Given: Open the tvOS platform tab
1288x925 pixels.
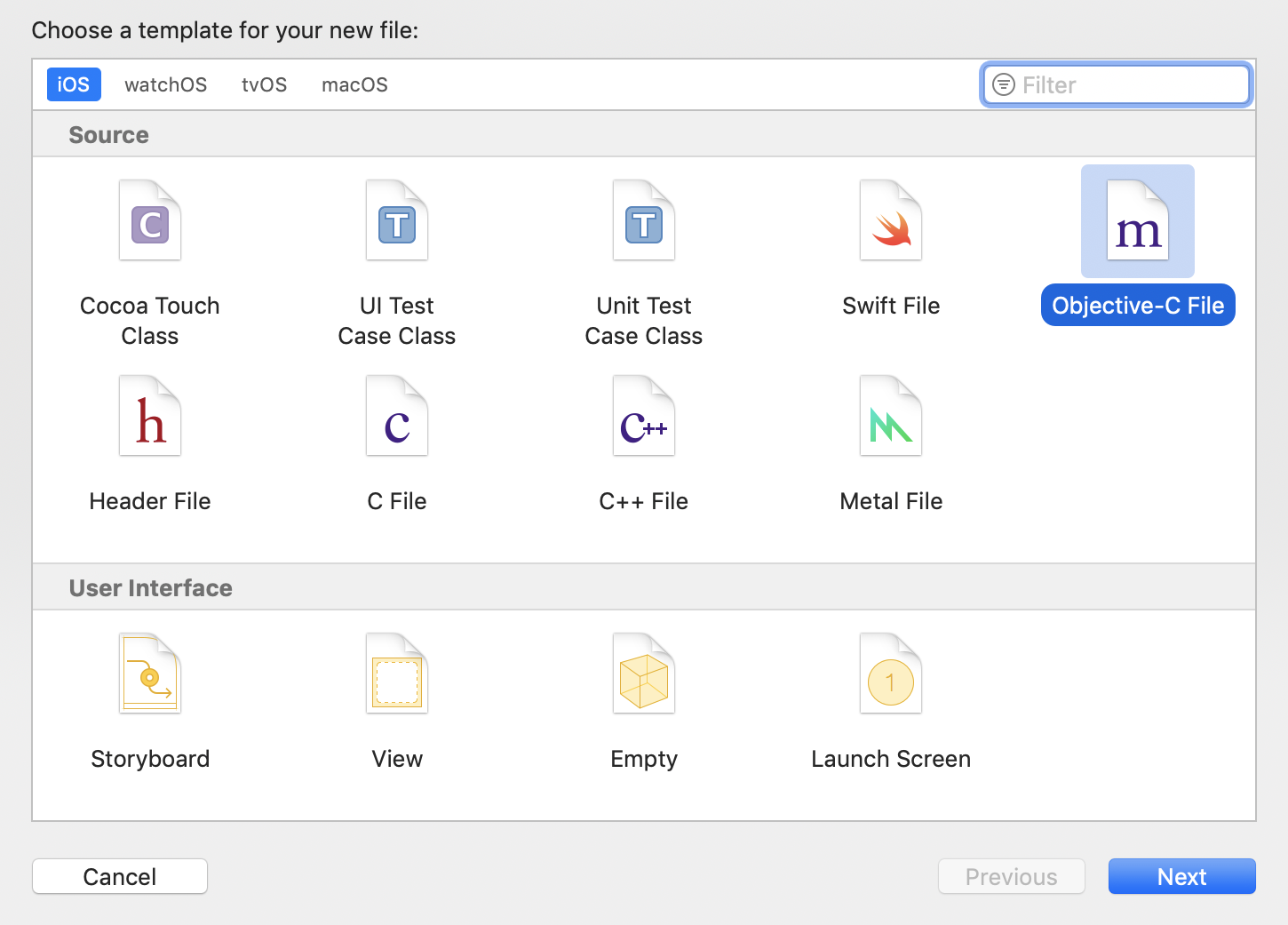Looking at the screenshot, I should [x=265, y=84].
